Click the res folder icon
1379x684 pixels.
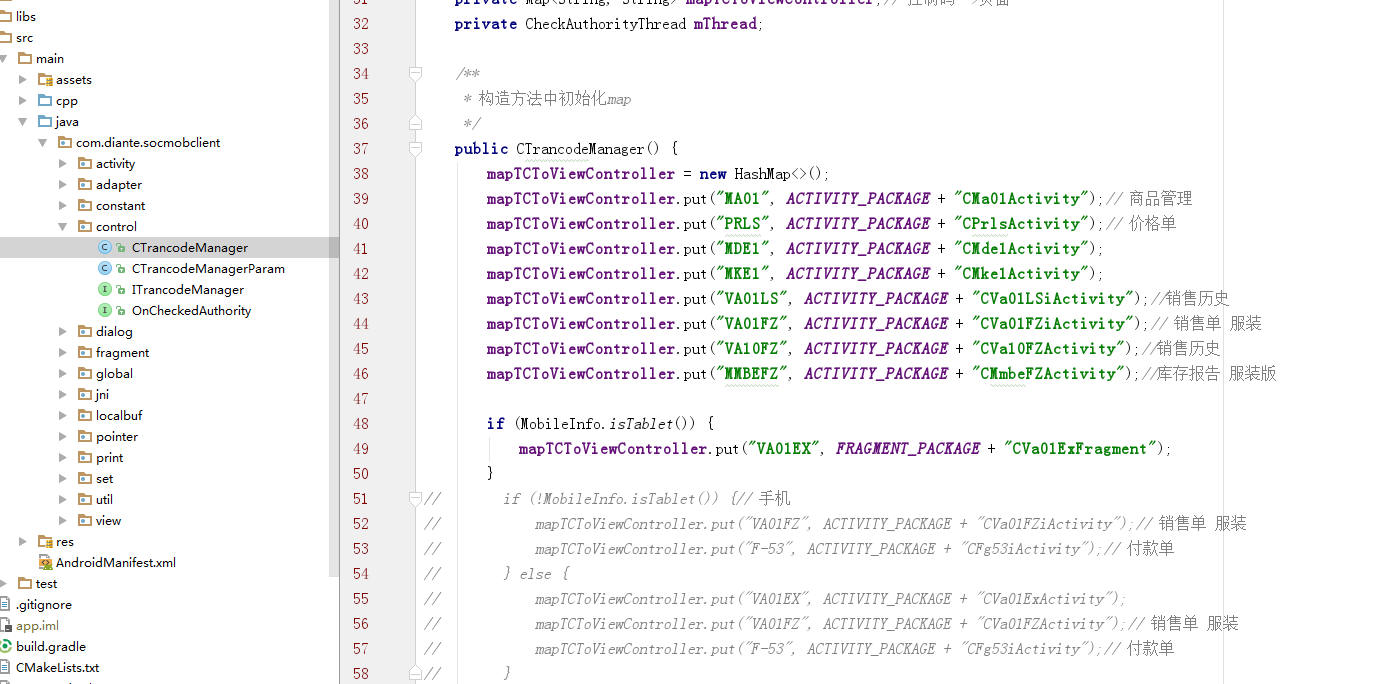(44, 542)
